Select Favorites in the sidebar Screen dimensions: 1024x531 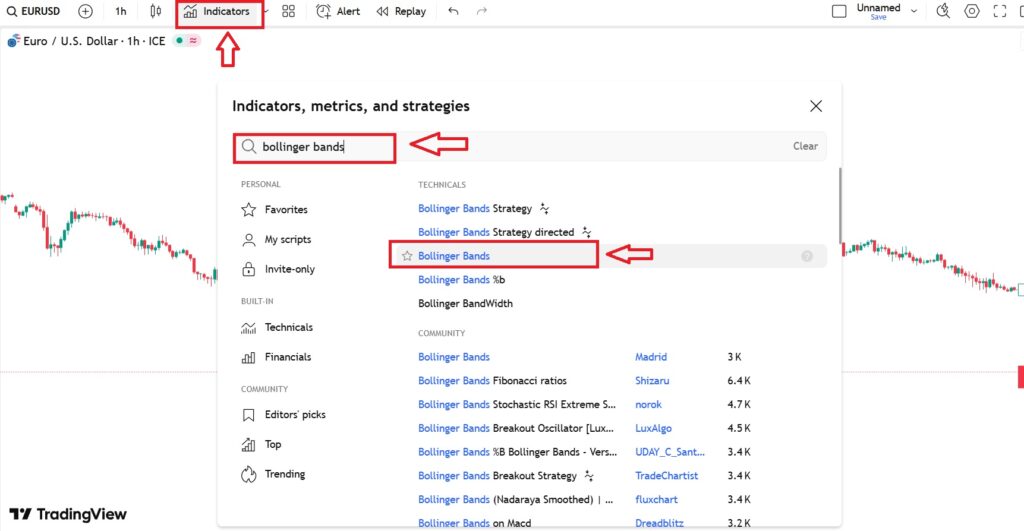[286, 210]
